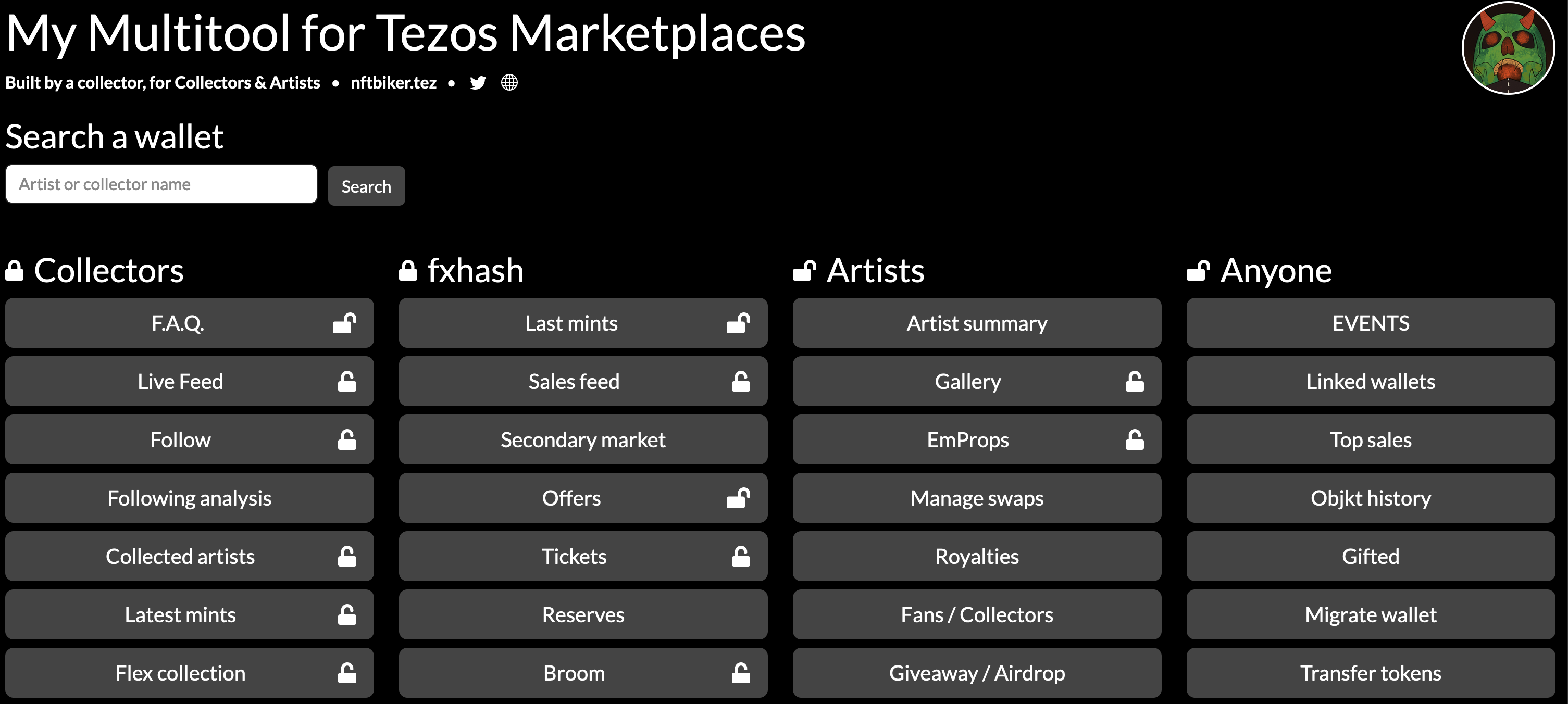1568x704 pixels.
Task: Click the lock icon on Live Feed
Action: tap(347, 382)
